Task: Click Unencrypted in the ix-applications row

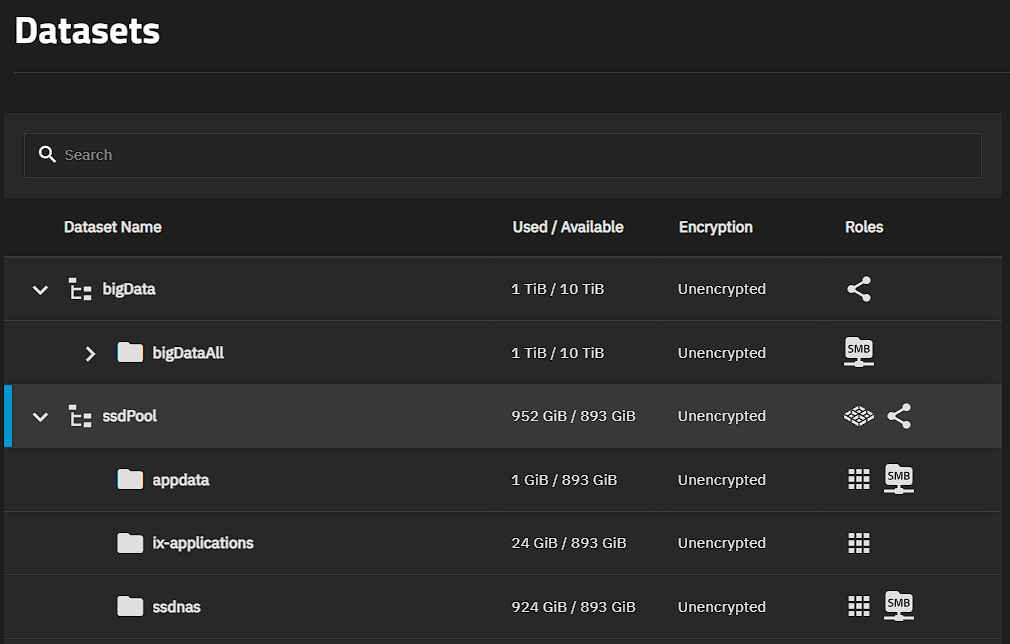Action: [x=721, y=543]
